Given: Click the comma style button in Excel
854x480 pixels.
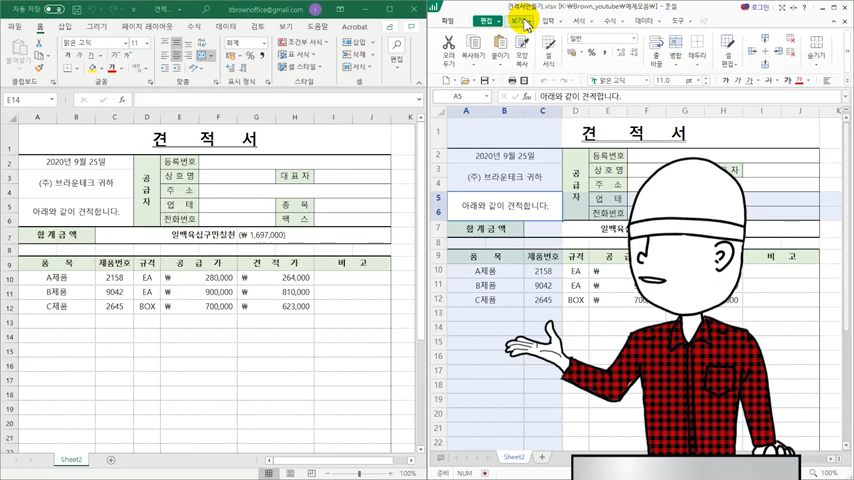Looking at the screenshot, I should pyautogui.click(x=262, y=55).
